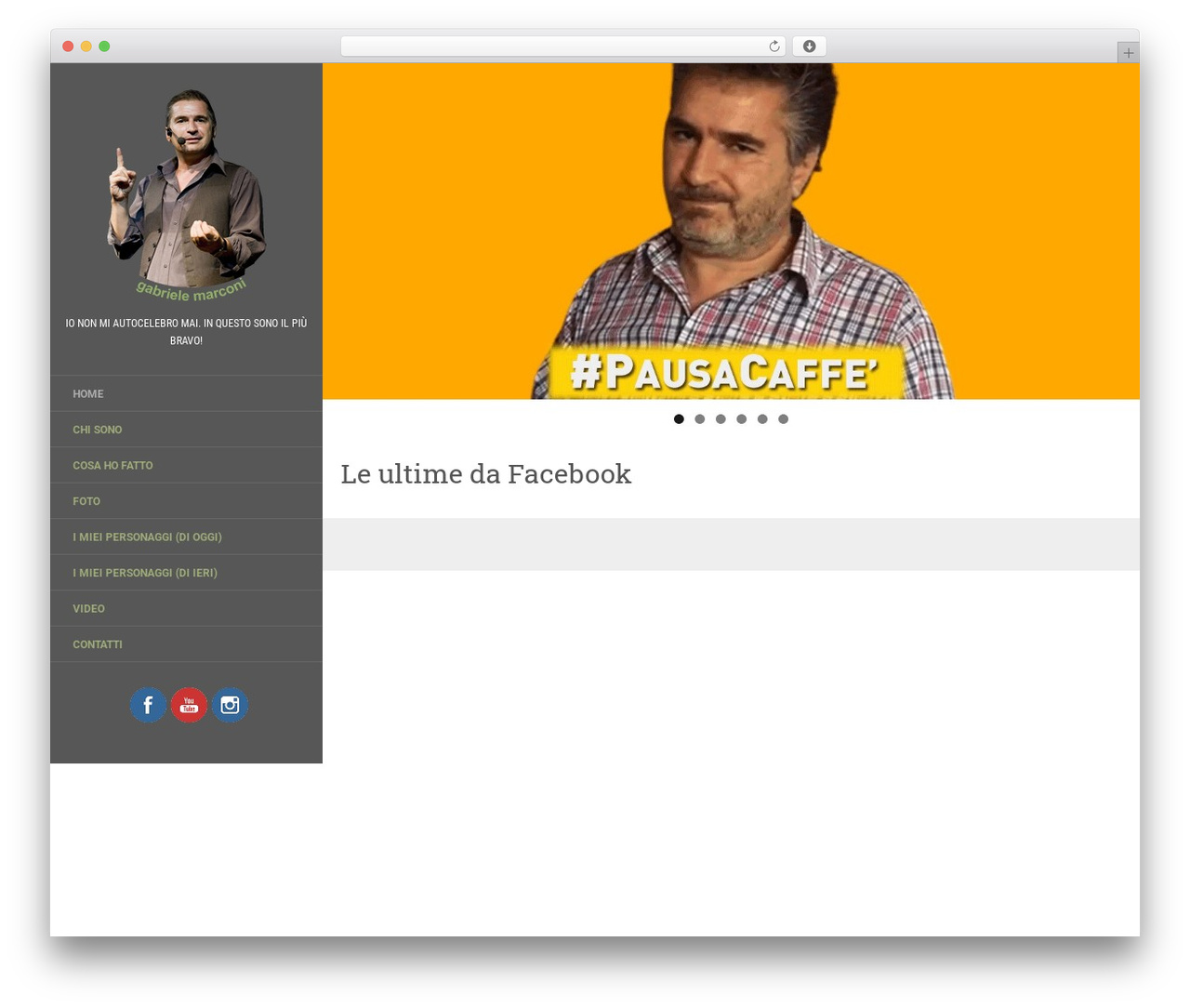
Task: Click the Gabriele Marconi logo image
Action: (x=186, y=195)
